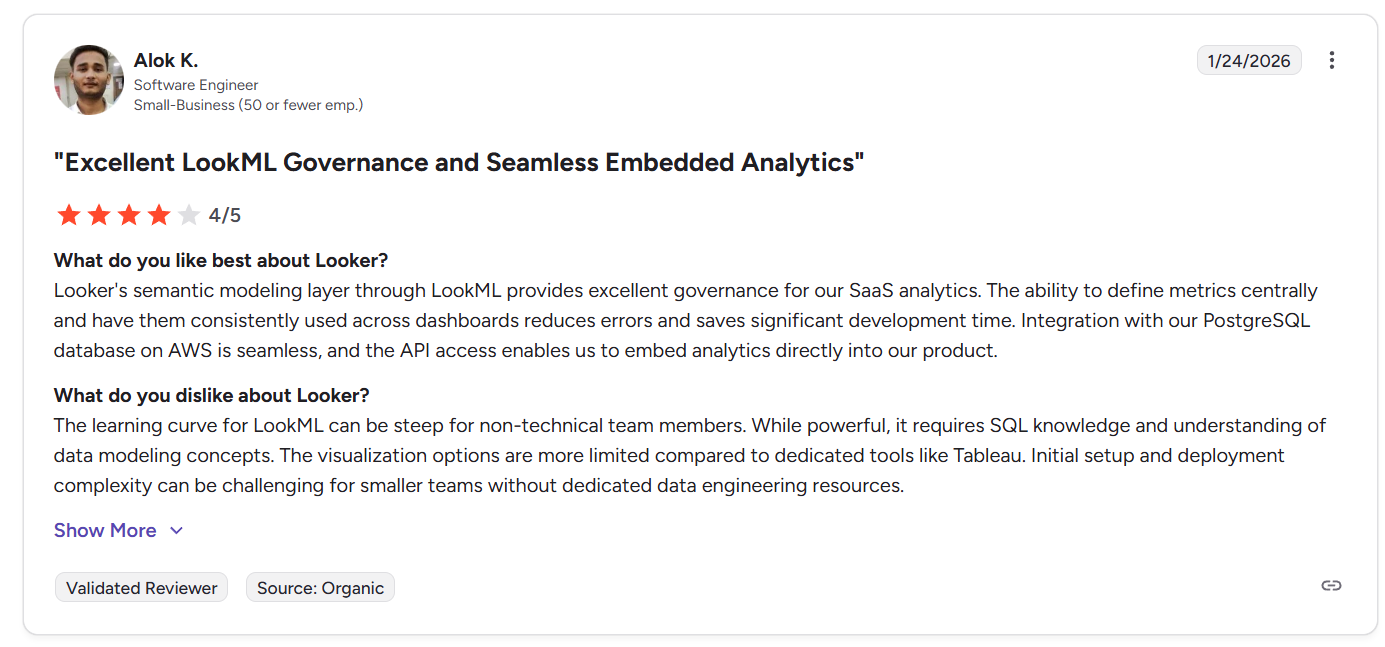
Task: Click the 'What do you dislike' heading
Action: point(212,395)
